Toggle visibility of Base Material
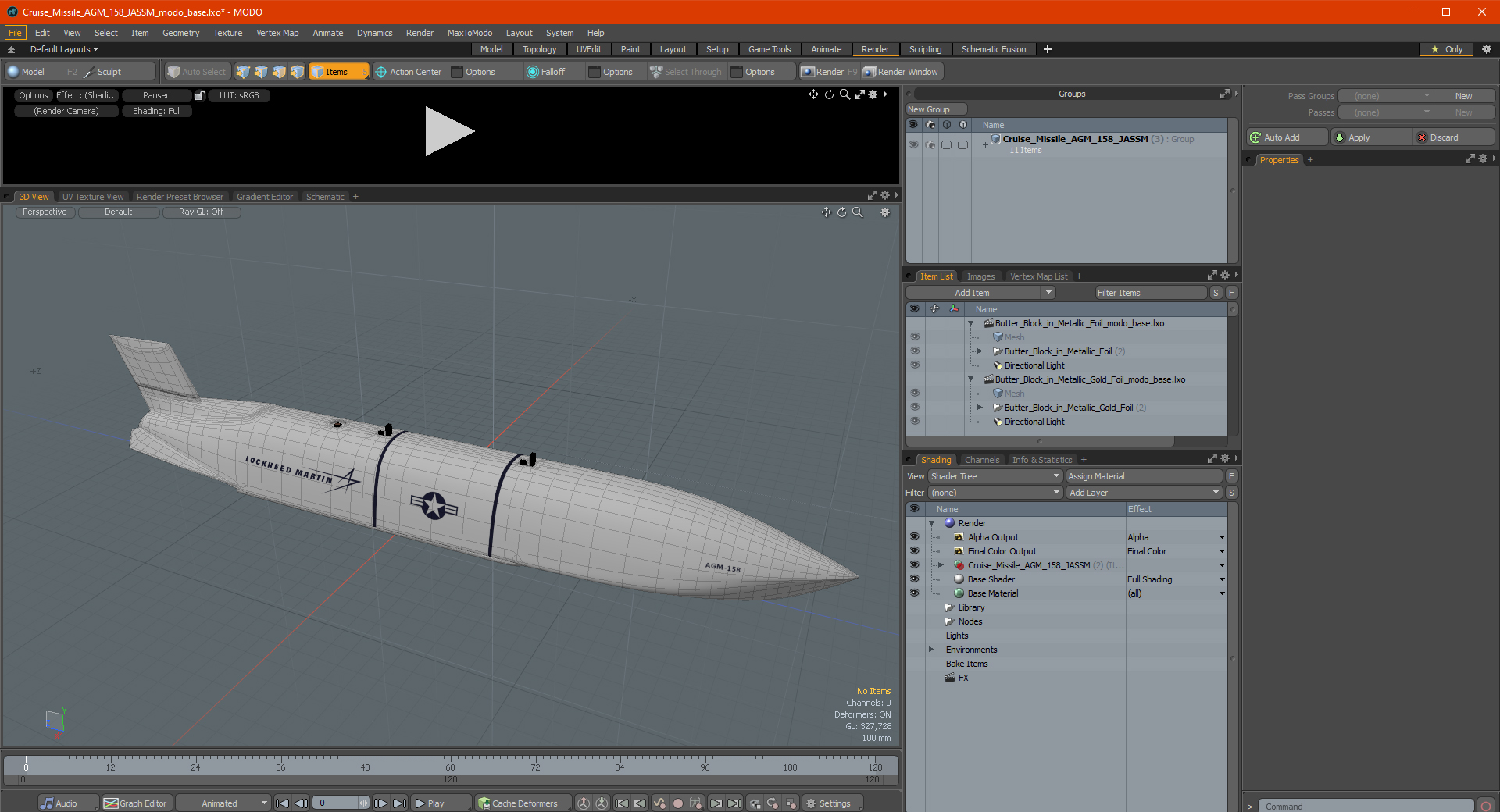 coord(914,593)
